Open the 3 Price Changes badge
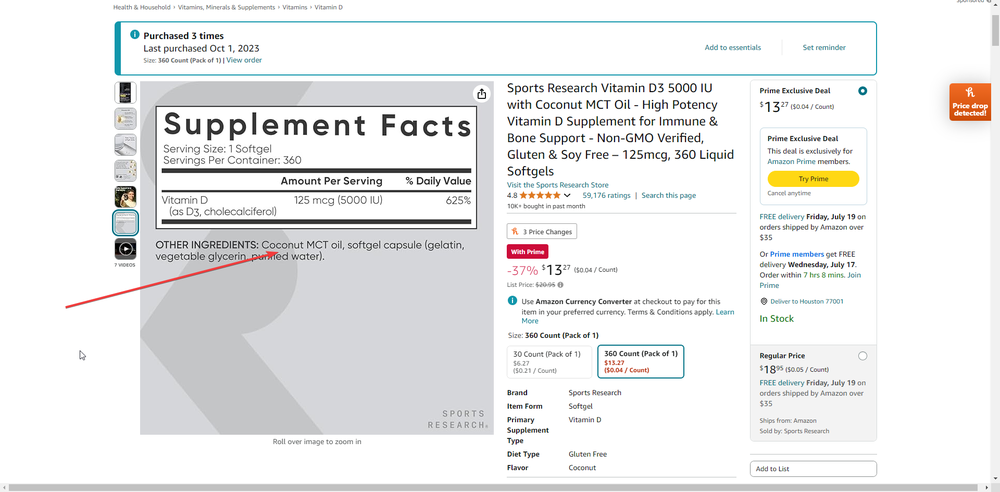 point(542,232)
